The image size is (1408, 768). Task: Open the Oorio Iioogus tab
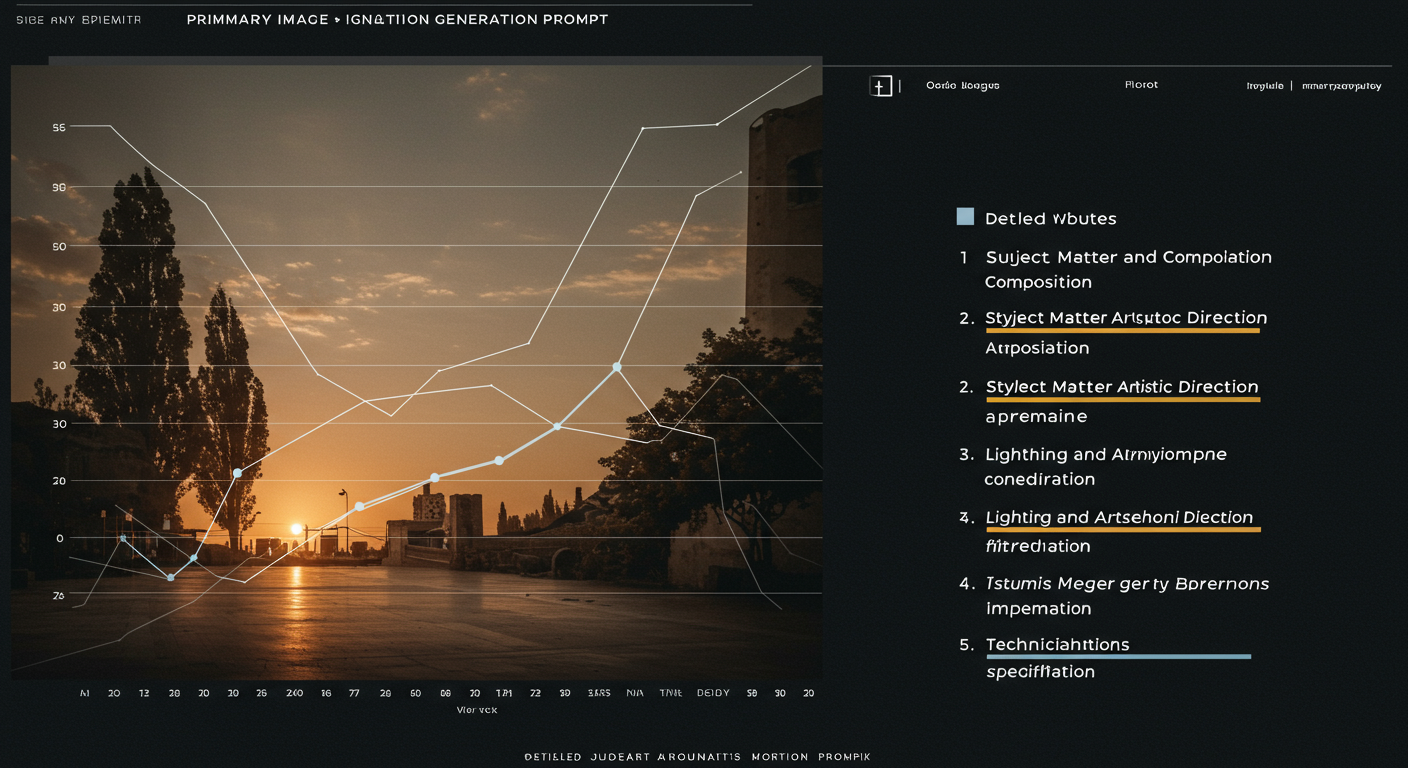tap(962, 86)
